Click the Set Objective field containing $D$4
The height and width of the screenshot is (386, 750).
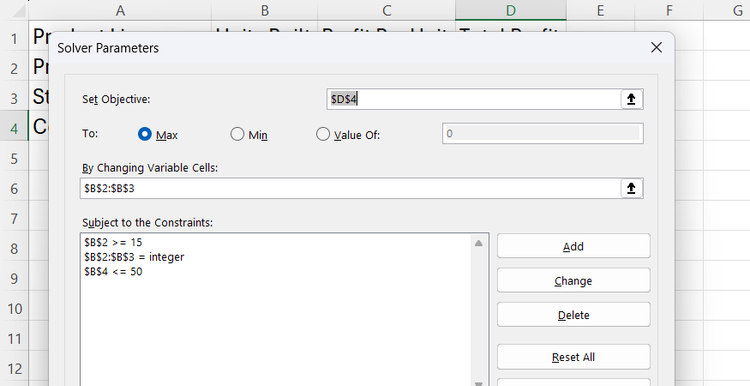[474, 99]
